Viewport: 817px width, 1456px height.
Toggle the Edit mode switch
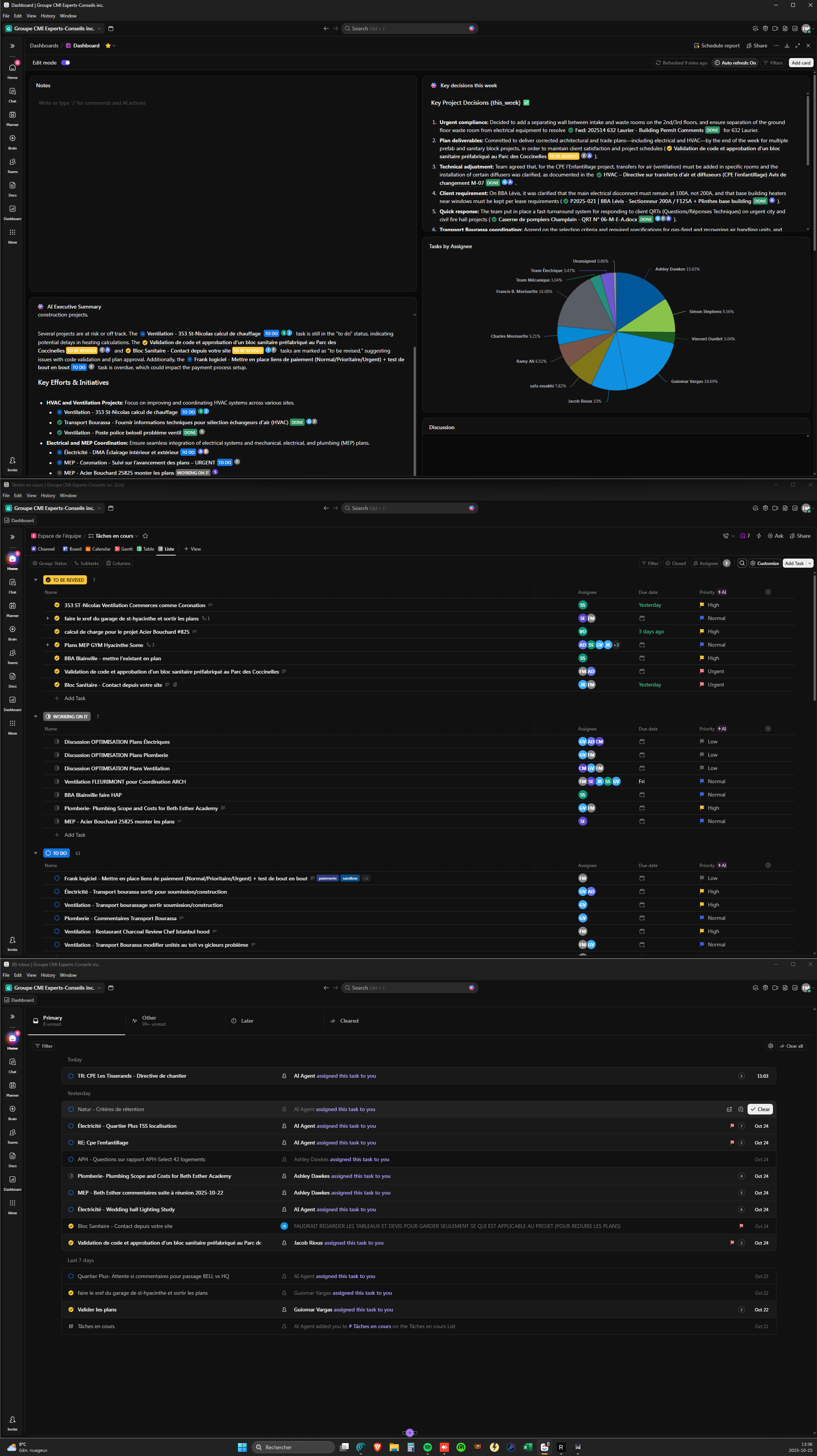click(x=66, y=63)
